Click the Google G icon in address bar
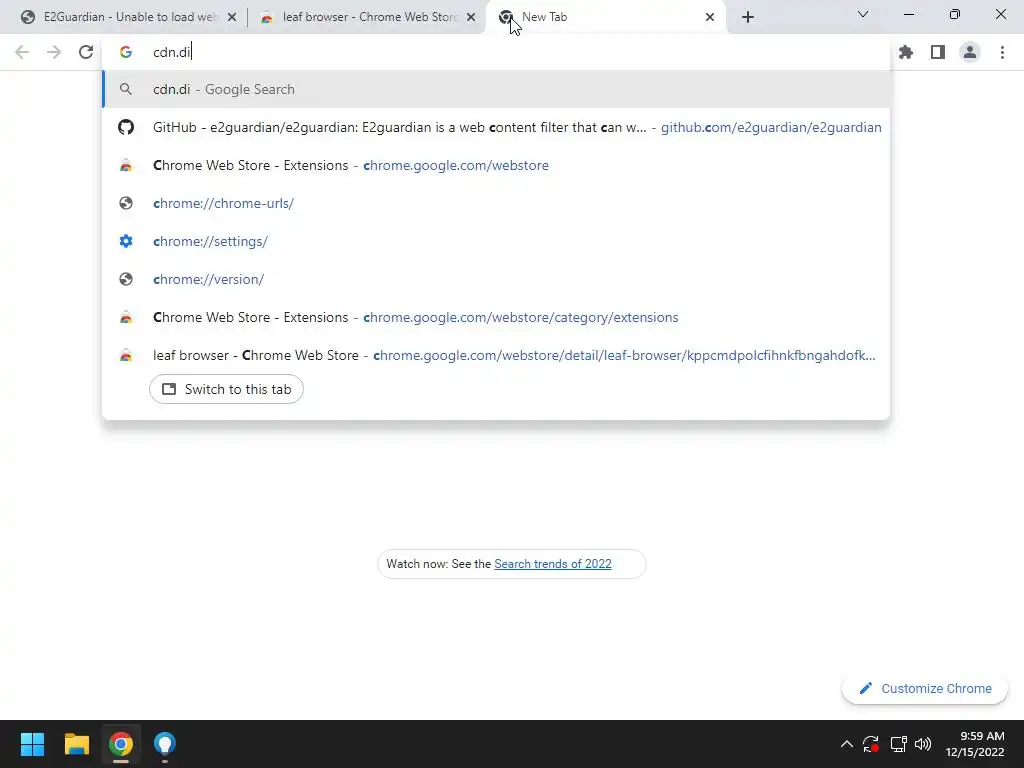This screenshot has width=1024, height=768. 125,52
